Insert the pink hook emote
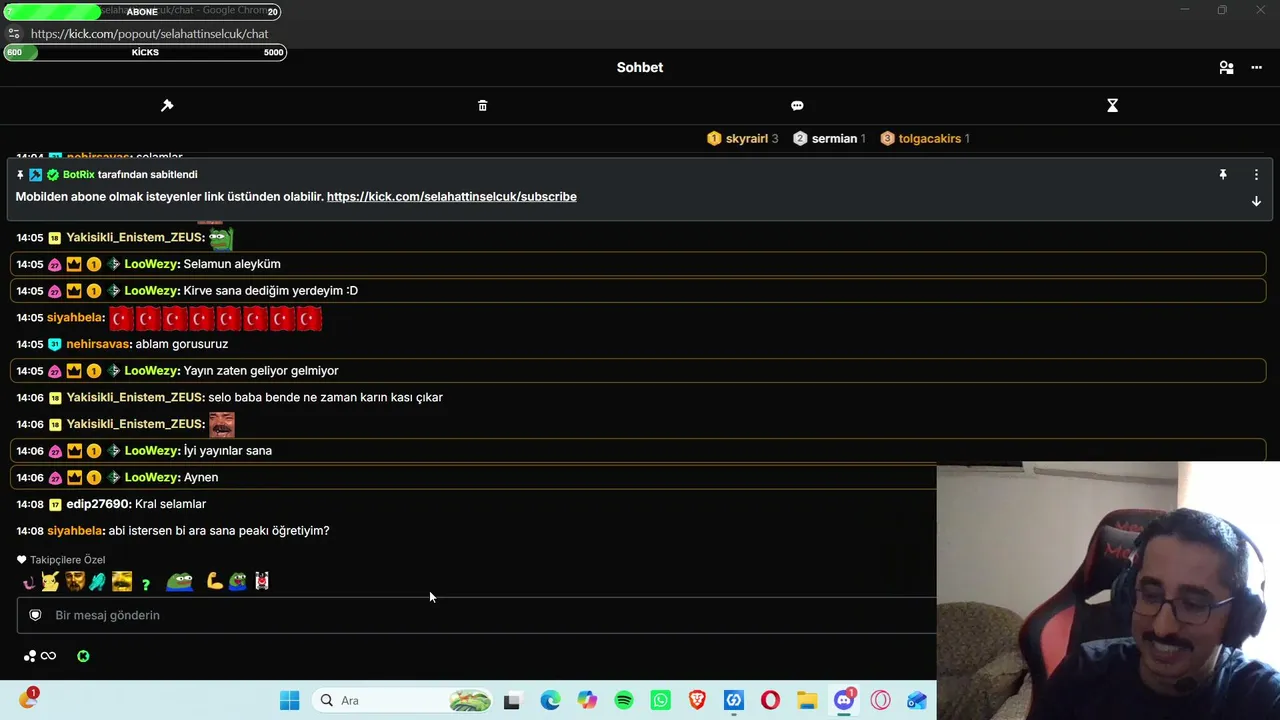The image size is (1280, 720). (28, 582)
